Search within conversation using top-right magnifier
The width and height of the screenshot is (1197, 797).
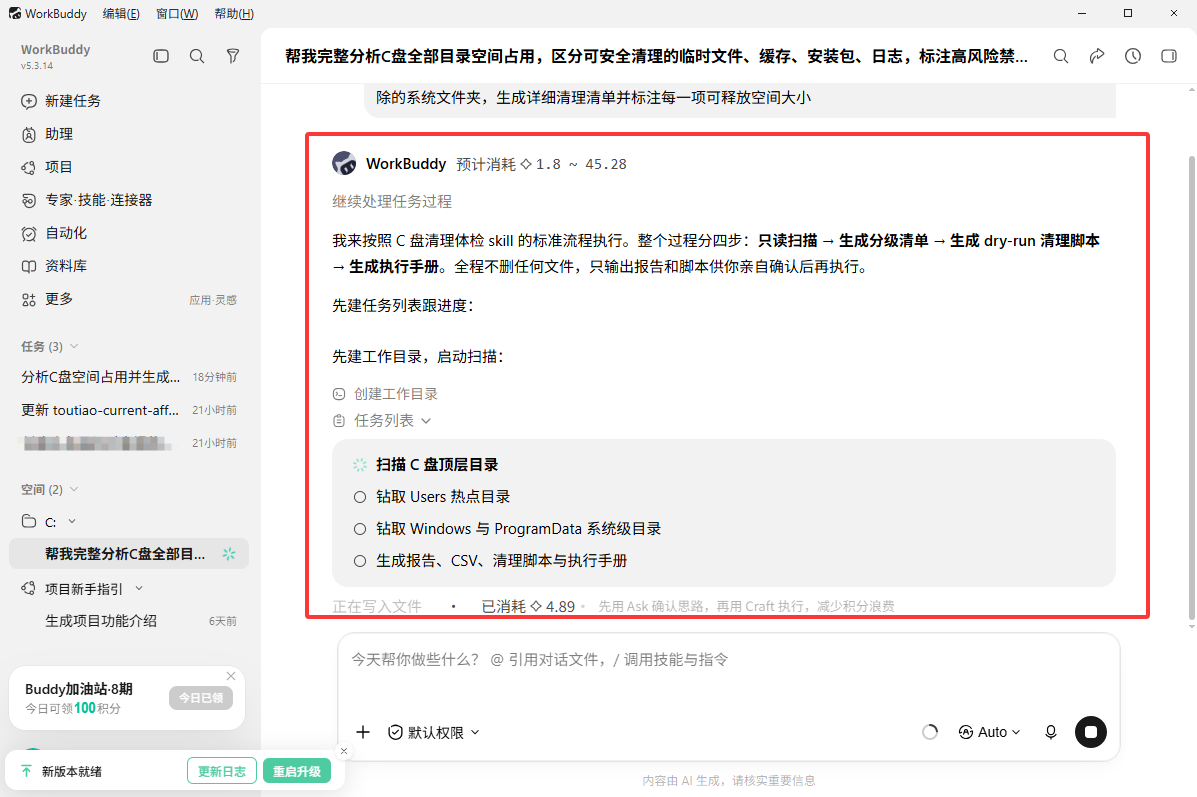click(1060, 56)
